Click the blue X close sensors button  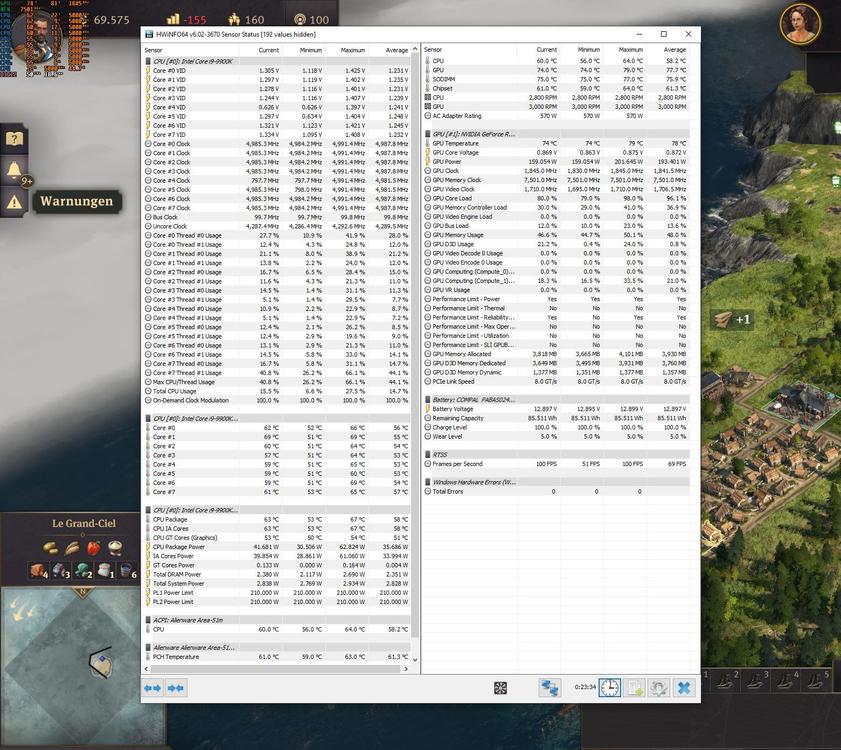[x=684, y=688]
